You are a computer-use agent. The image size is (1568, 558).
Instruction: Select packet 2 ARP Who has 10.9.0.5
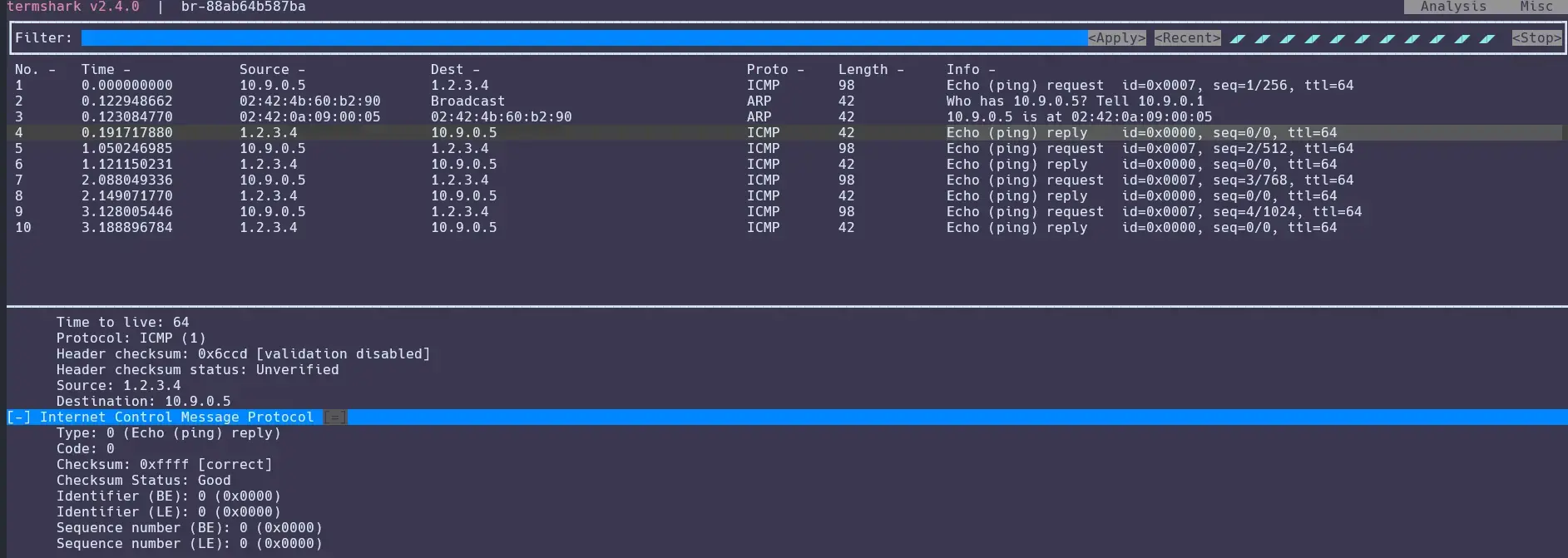click(784, 101)
